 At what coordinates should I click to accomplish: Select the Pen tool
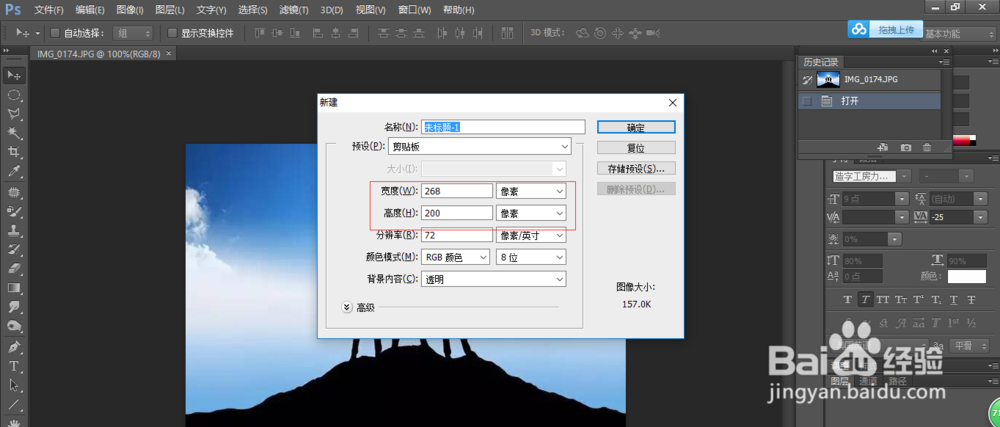14,347
